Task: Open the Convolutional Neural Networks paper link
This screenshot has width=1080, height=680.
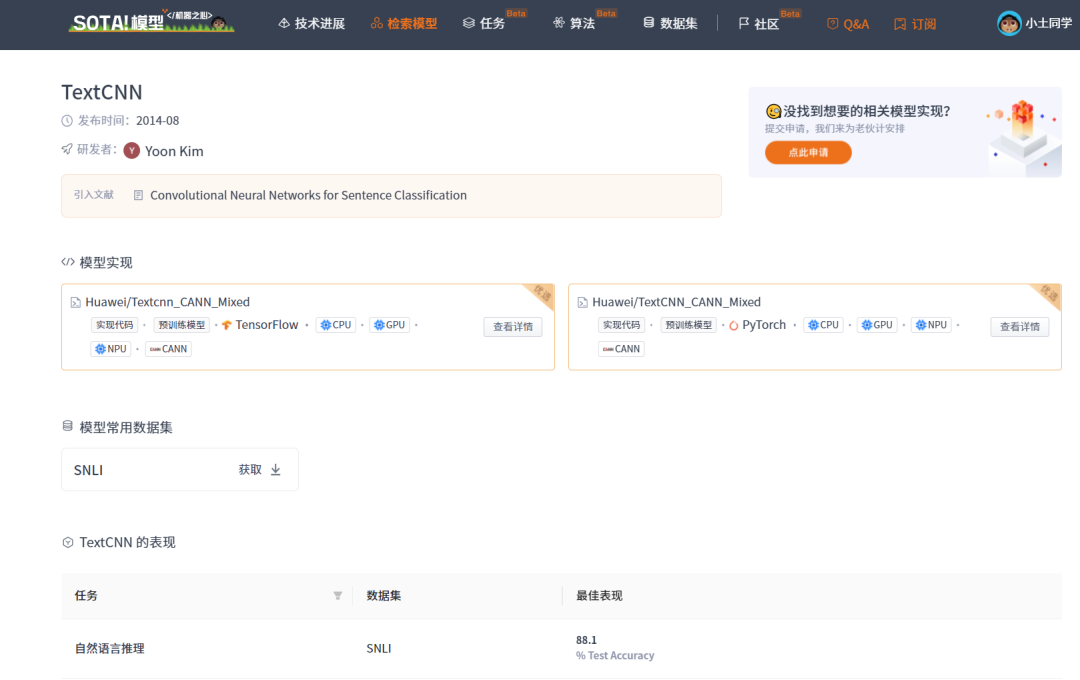Action: tap(307, 195)
